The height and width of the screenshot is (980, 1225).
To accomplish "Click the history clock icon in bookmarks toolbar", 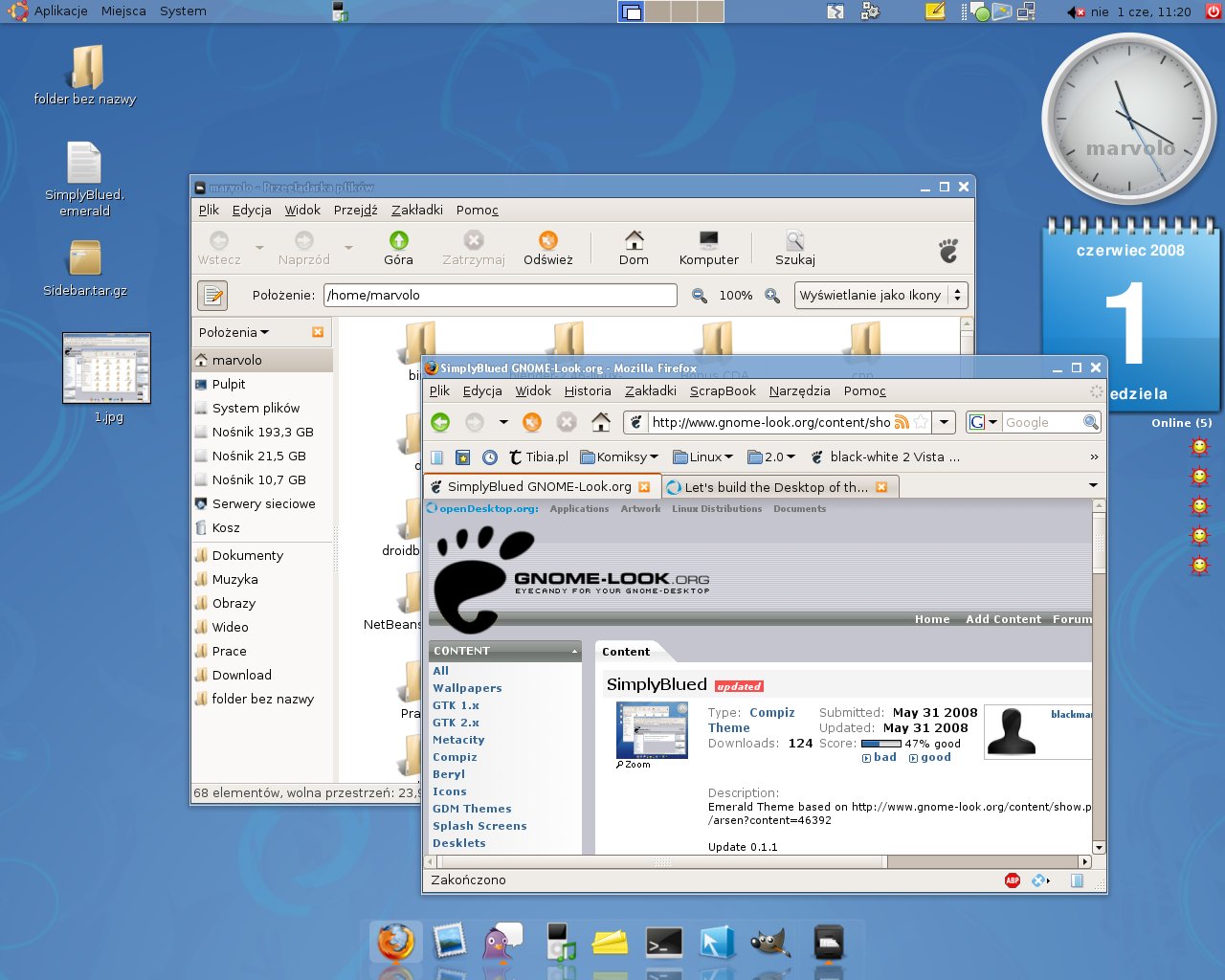I will 490,457.
